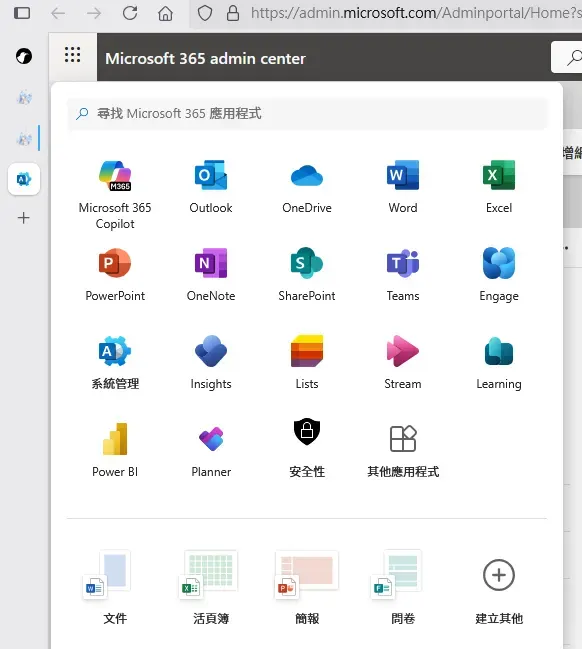The width and height of the screenshot is (582, 649).
Task: Launch the Teams app
Action: point(403,275)
